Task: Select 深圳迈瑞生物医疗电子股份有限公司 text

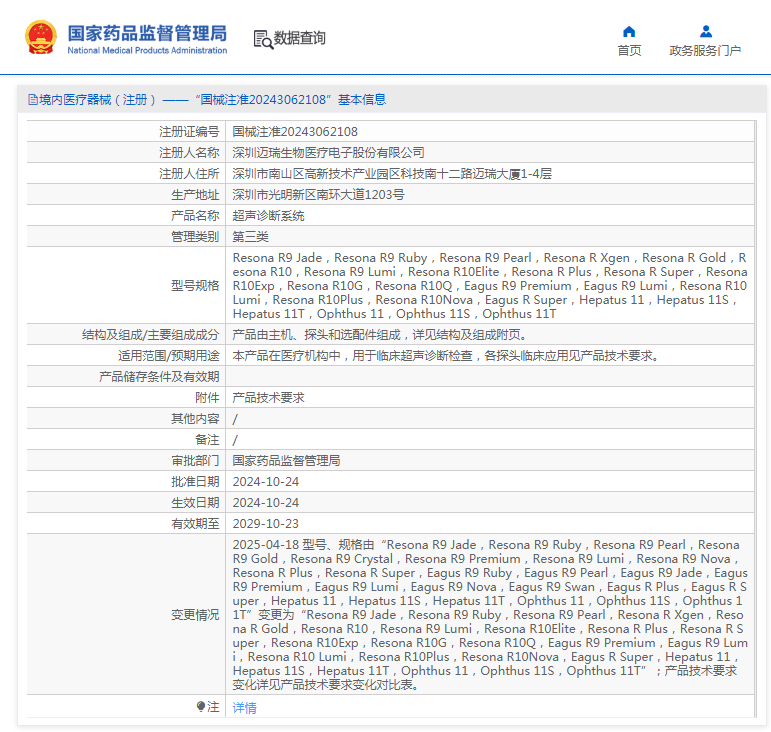Action: [x=328, y=153]
